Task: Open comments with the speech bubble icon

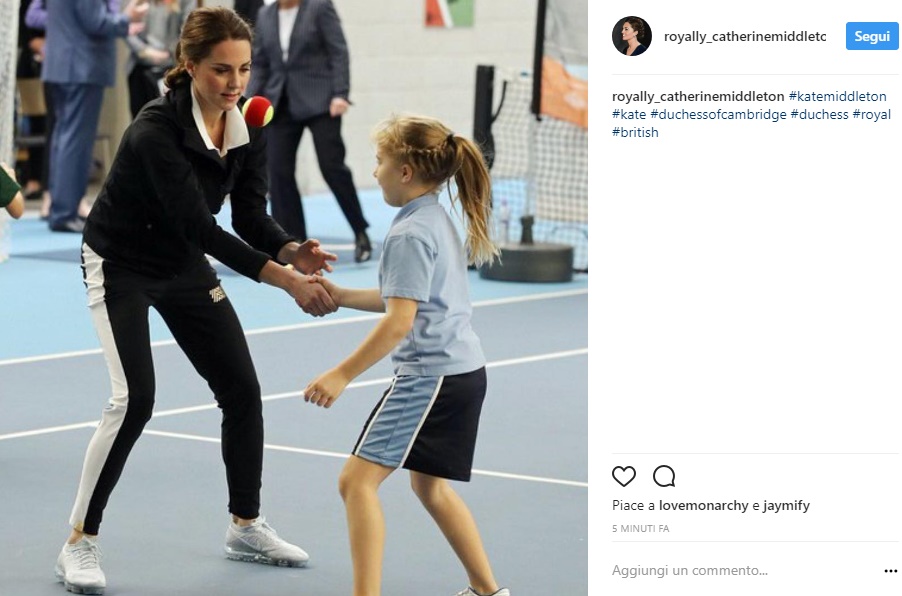Action: coord(664,476)
